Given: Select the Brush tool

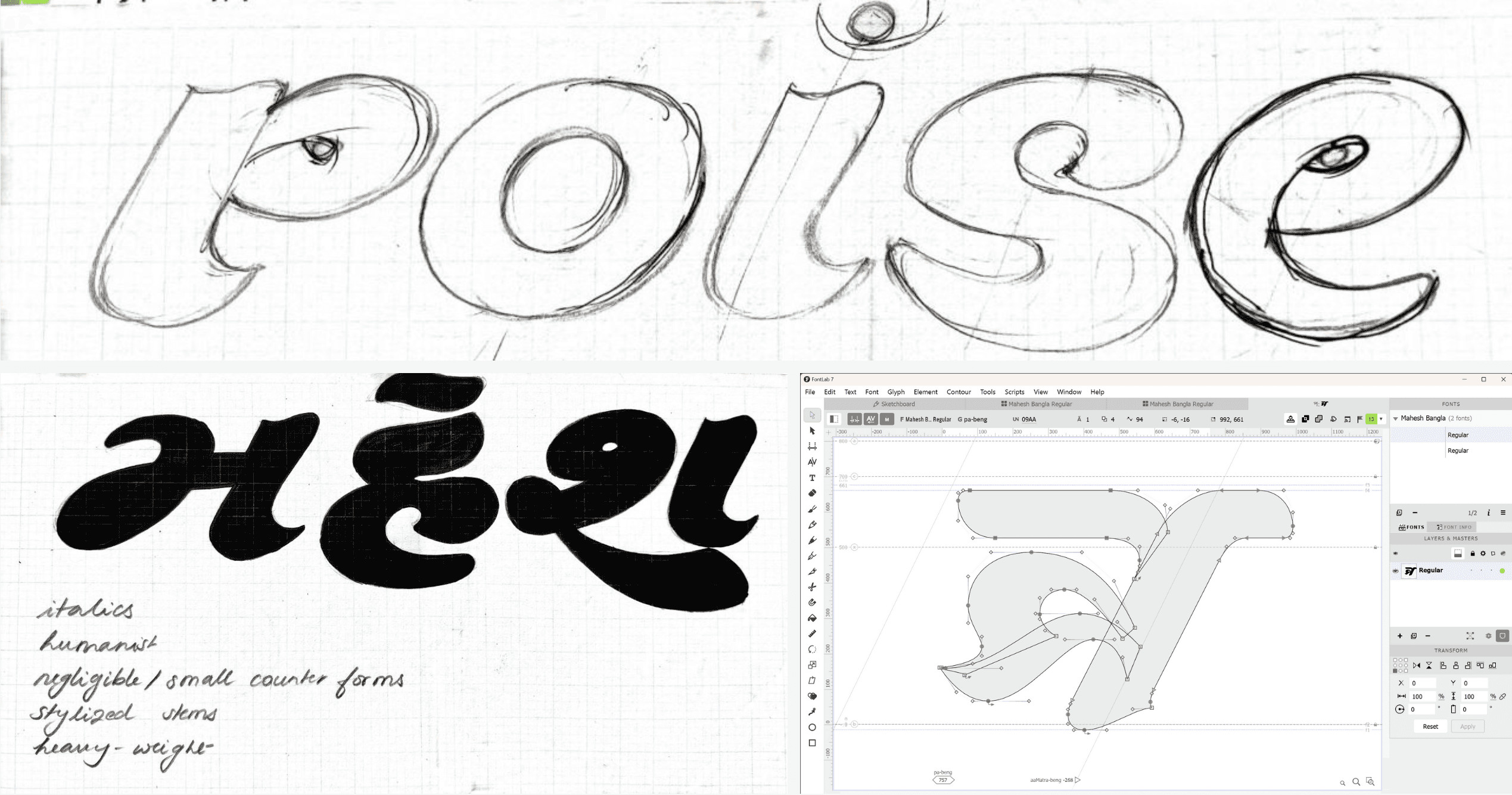Looking at the screenshot, I should tap(812, 509).
